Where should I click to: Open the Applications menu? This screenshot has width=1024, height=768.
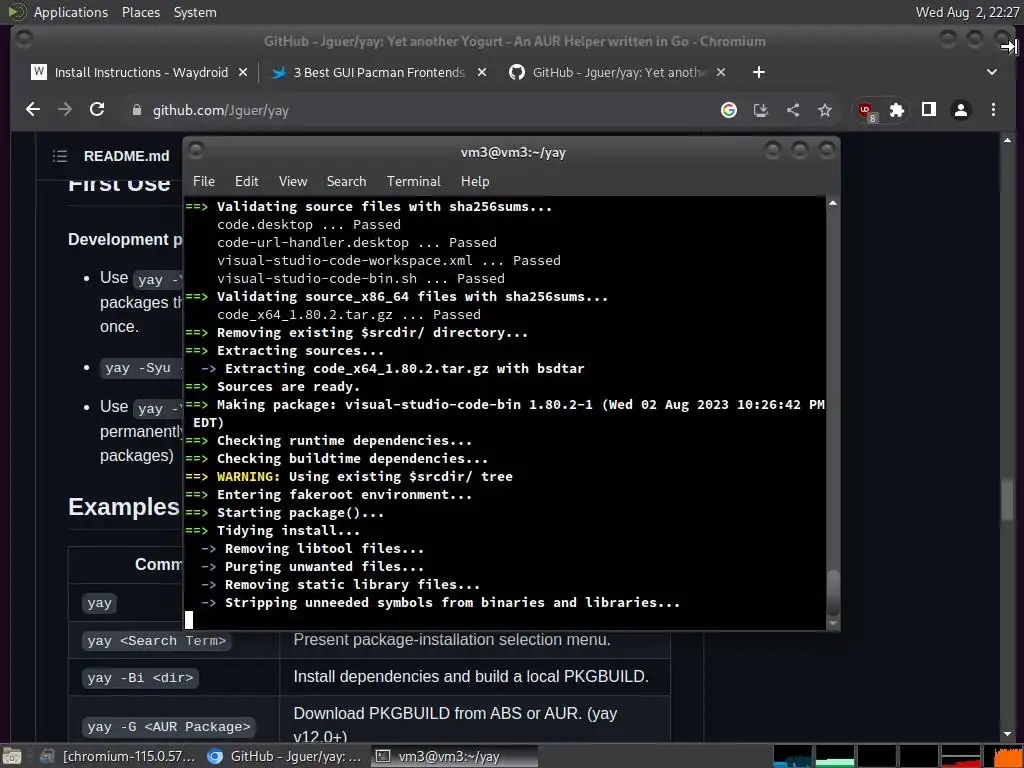tap(71, 12)
